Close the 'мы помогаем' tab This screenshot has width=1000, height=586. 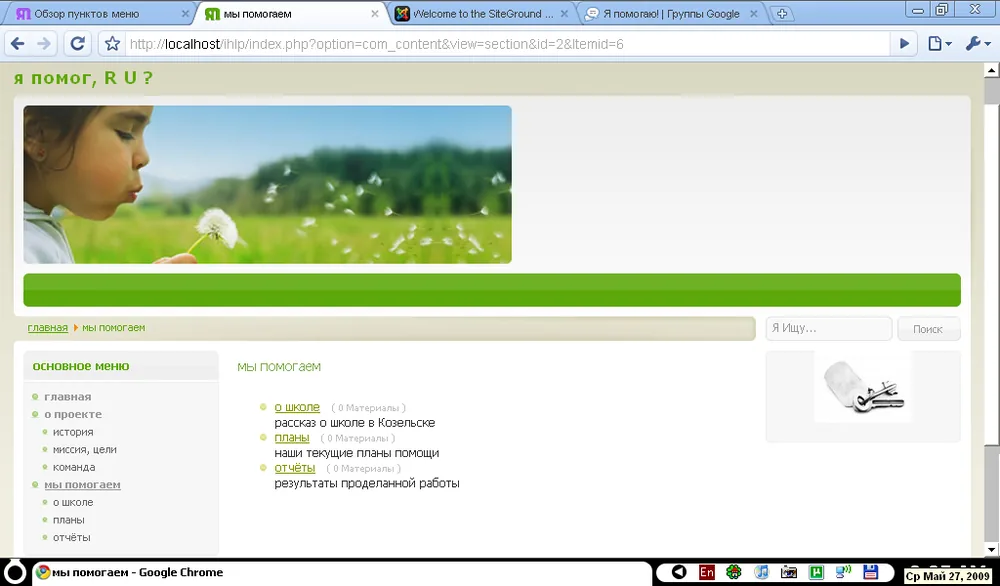coord(374,13)
